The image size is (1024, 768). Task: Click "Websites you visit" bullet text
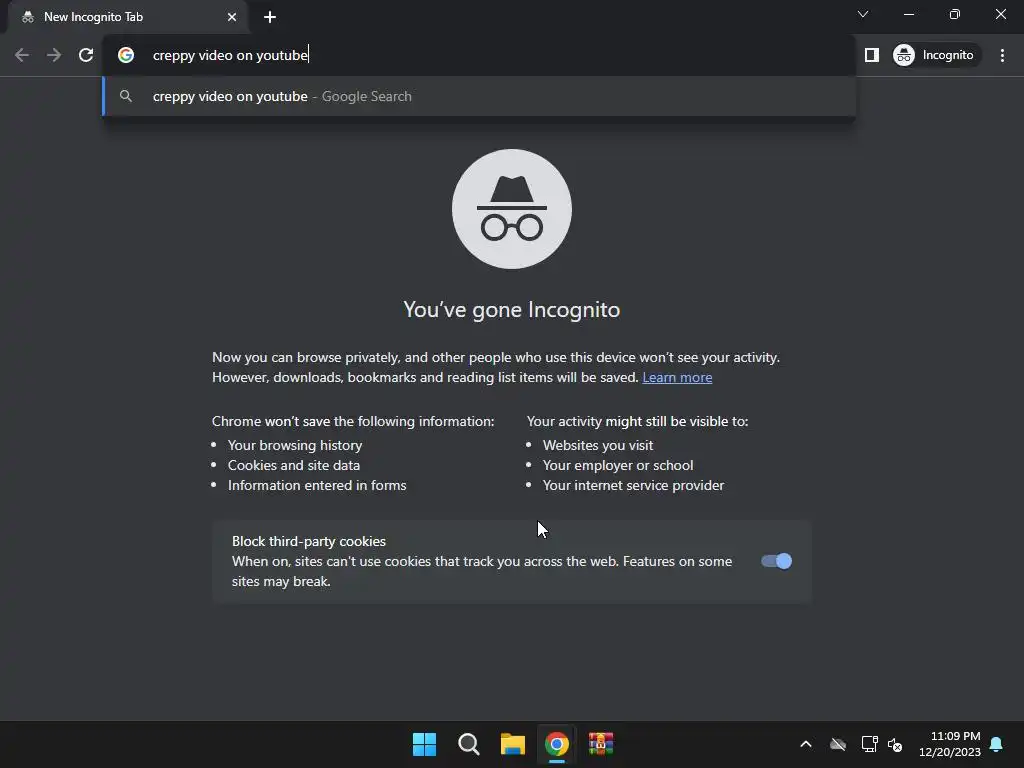coord(598,445)
